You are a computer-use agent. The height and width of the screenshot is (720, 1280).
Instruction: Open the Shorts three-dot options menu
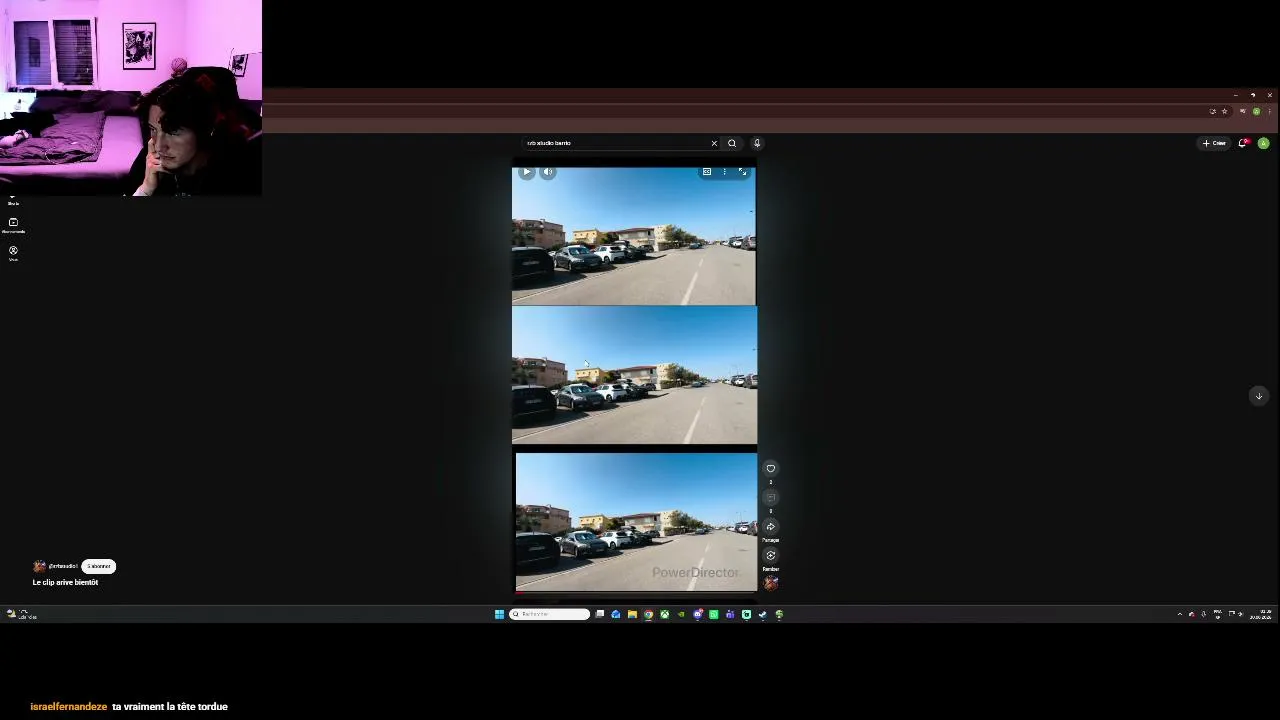click(x=725, y=172)
